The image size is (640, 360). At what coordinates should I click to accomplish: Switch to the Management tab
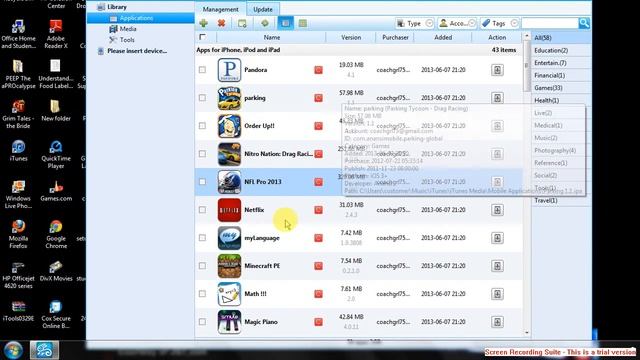click(x=220, y=9)
